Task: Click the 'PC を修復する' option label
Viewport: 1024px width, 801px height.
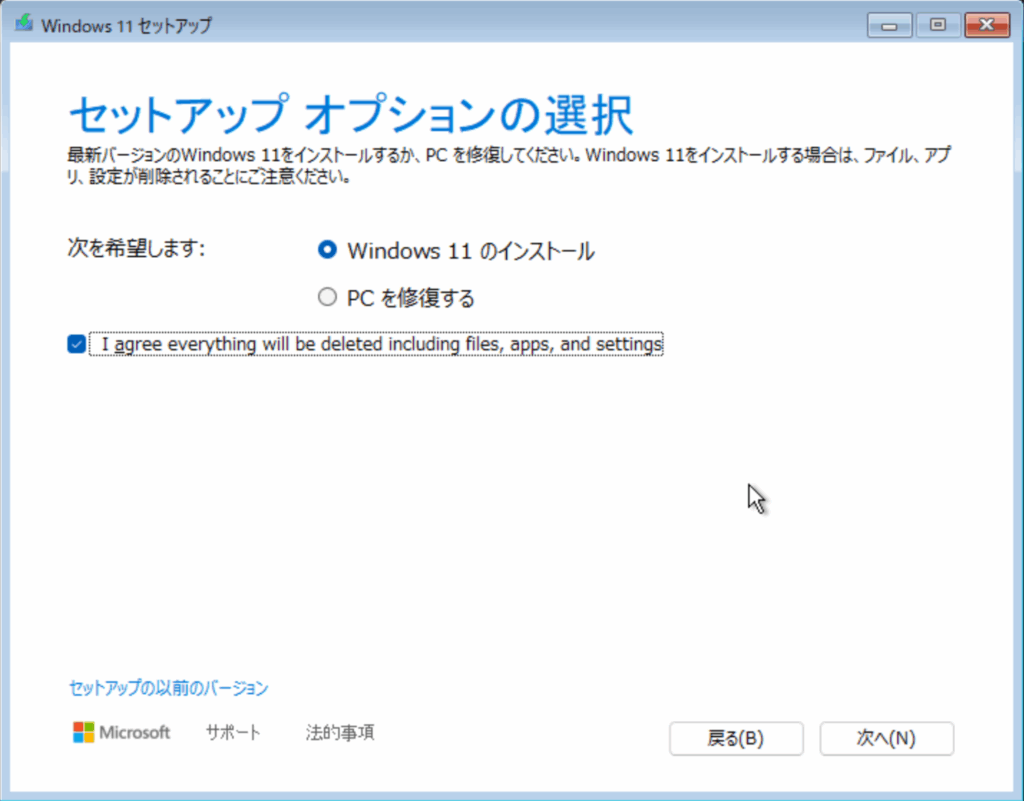Action: click(410, 298)
